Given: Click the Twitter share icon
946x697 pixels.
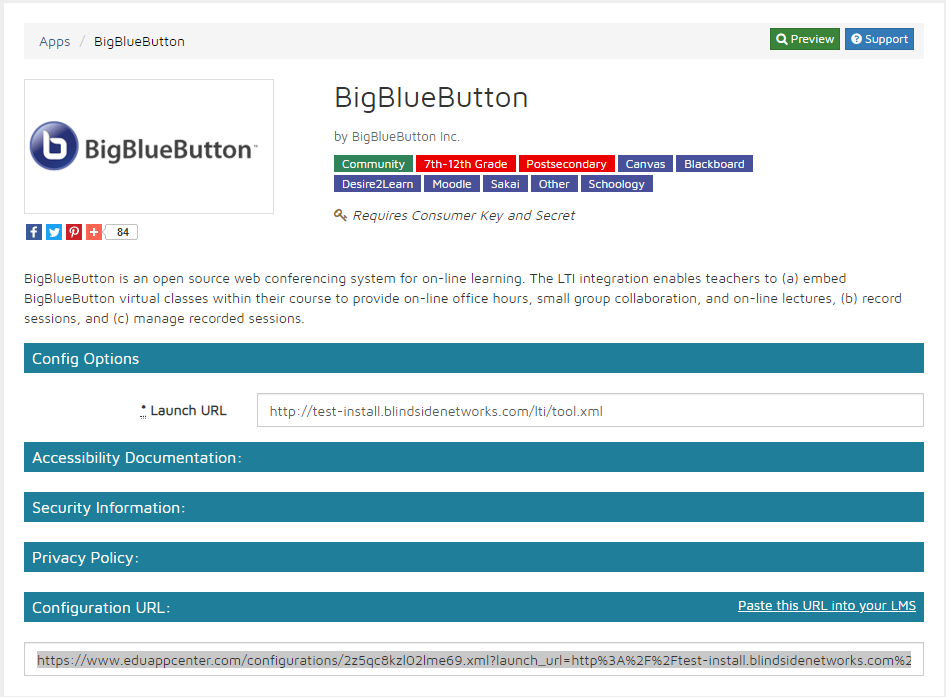Looking at the screenshot, I should 54,232.
